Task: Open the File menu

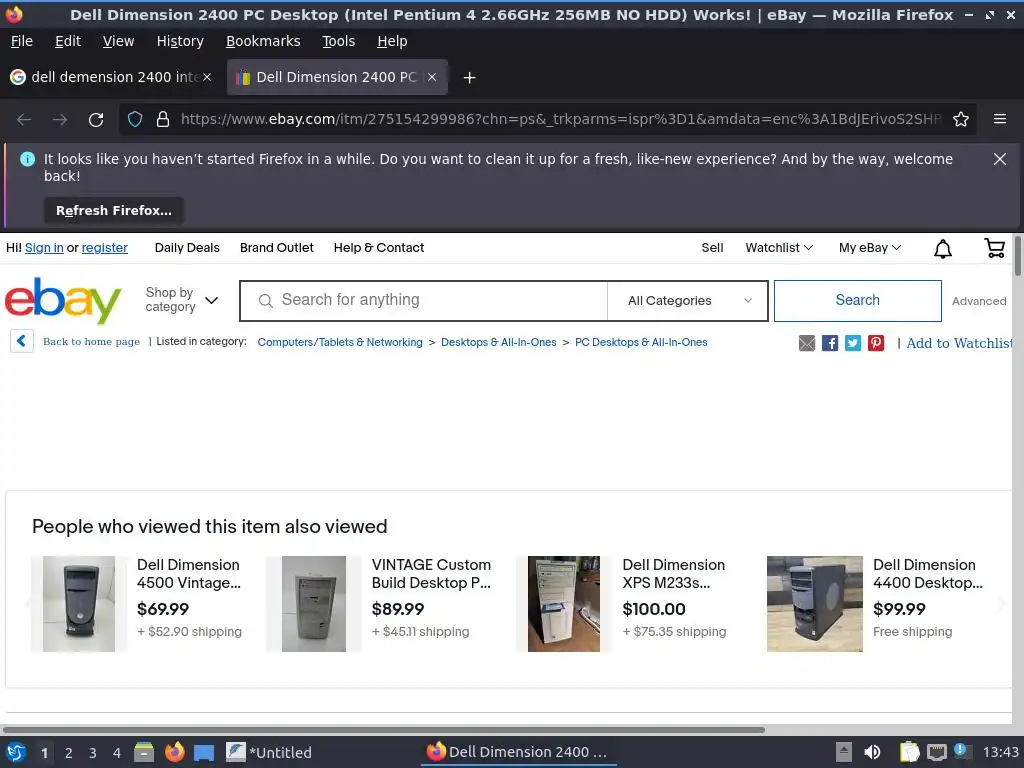Action: coord(22,41)
